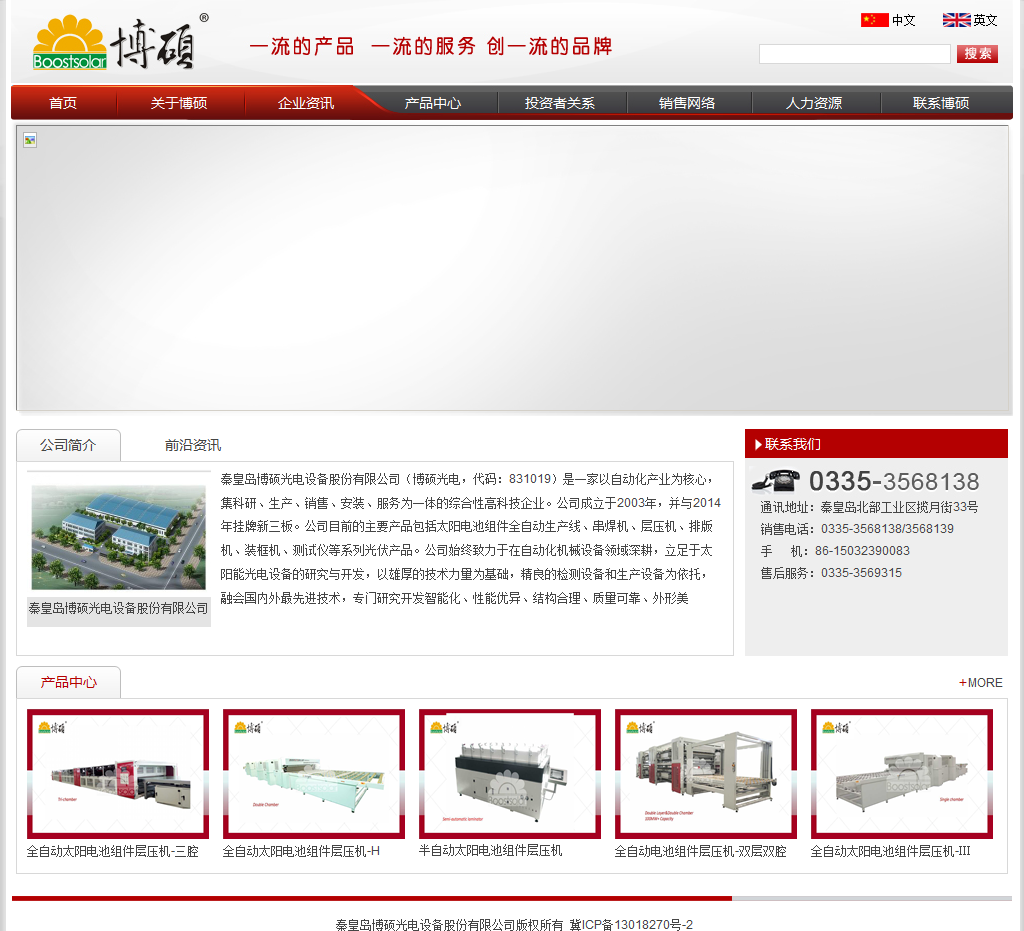Select the red 产品中心 section tab
Image resolution: width=1024 pixels, height=931 pixels.
pyautogui.click(x=68, y=682)
